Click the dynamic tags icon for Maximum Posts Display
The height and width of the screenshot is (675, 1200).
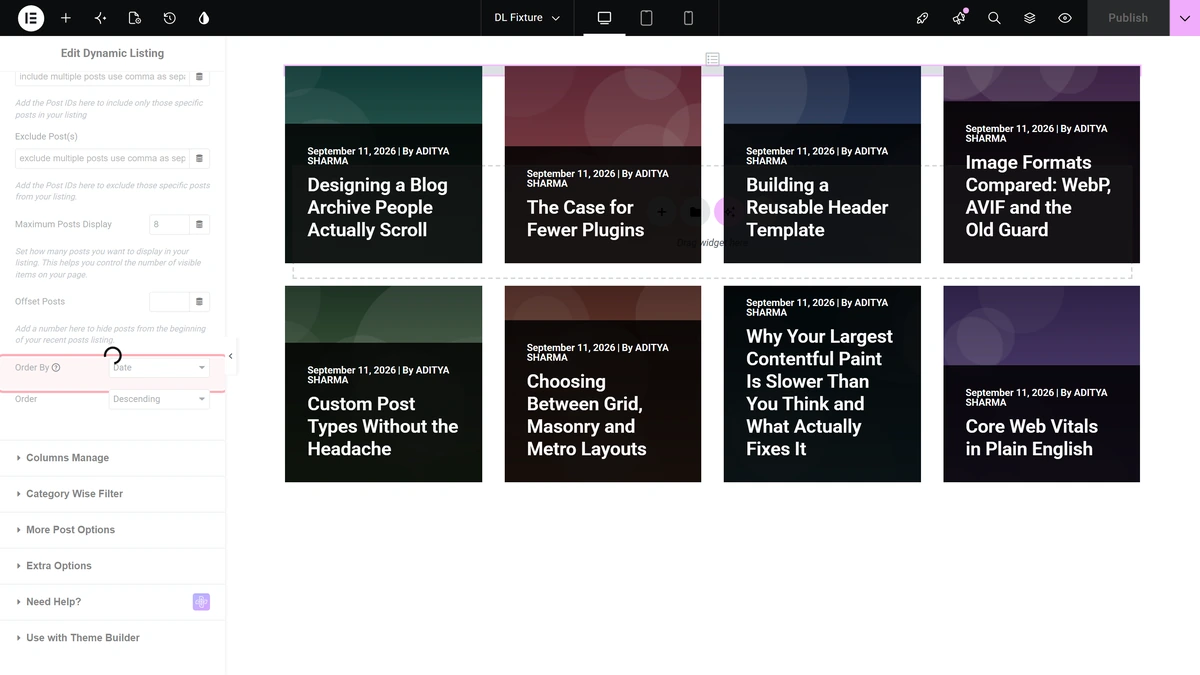(x=199, y=225)
